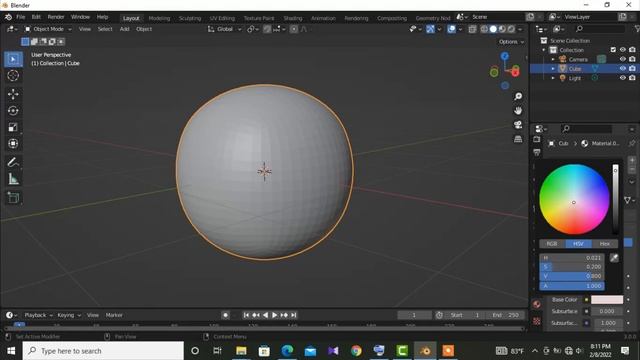
Task: Click the End frame 250 field
Action: click(x=506, y=315)
